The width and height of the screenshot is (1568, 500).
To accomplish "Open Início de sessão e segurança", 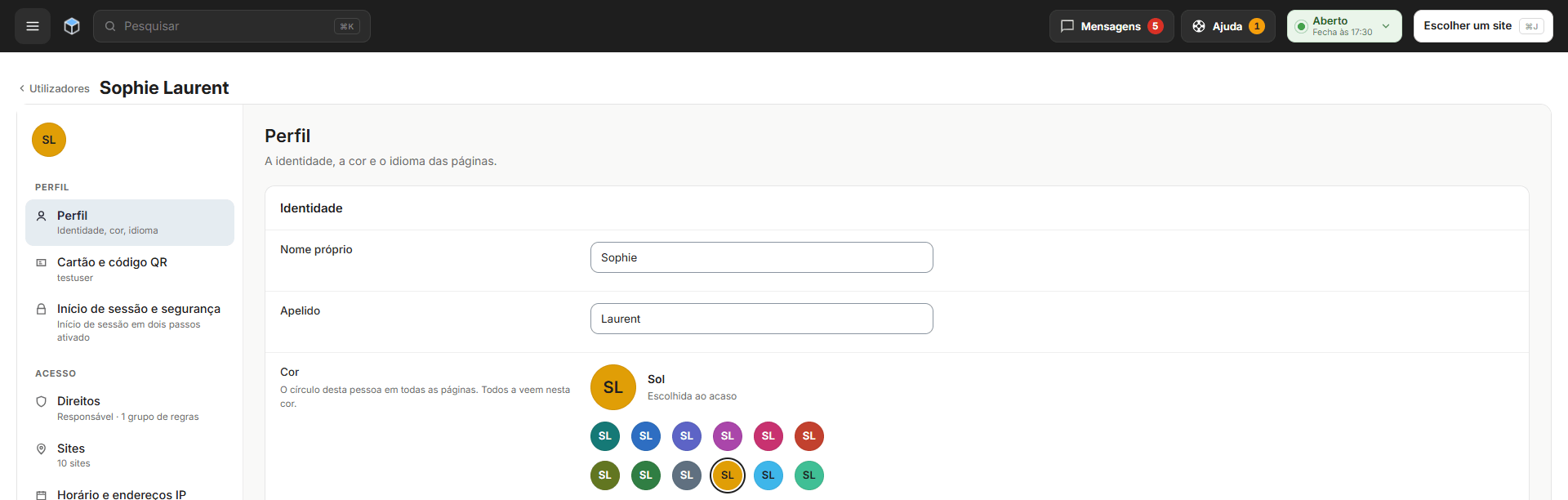I will [130, 322].
